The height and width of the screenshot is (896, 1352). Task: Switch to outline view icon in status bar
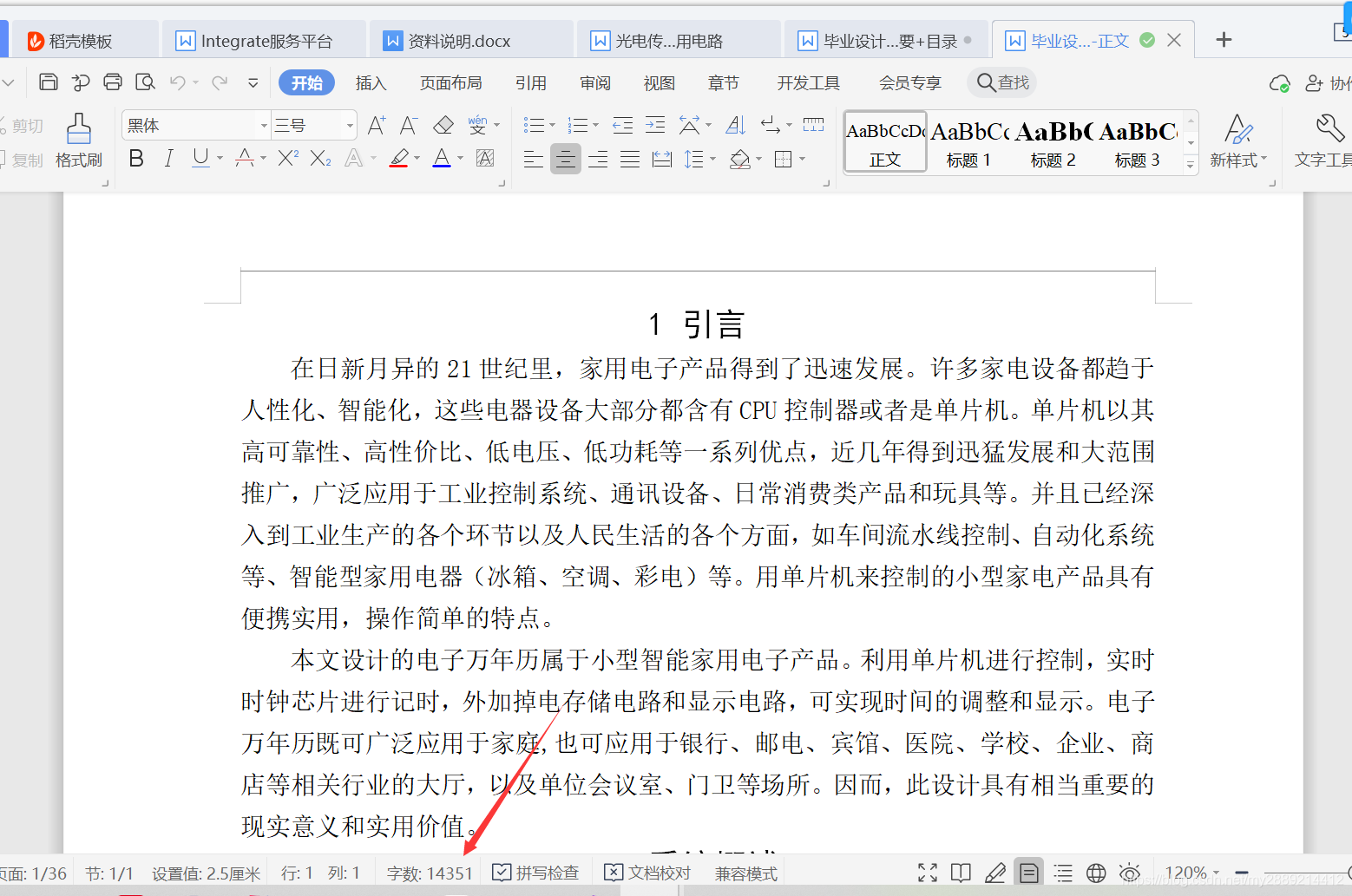click(x=1063, y=873)
